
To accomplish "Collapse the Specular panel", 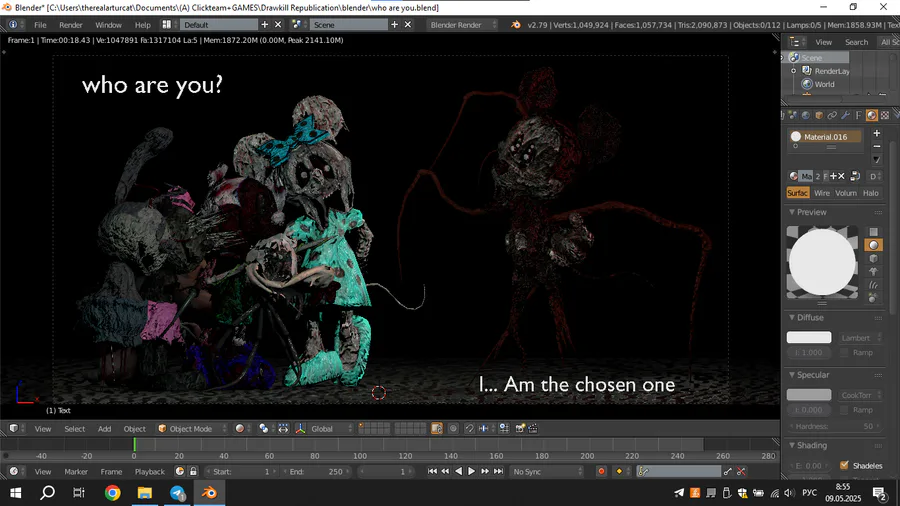I will (x=792, y=375).
